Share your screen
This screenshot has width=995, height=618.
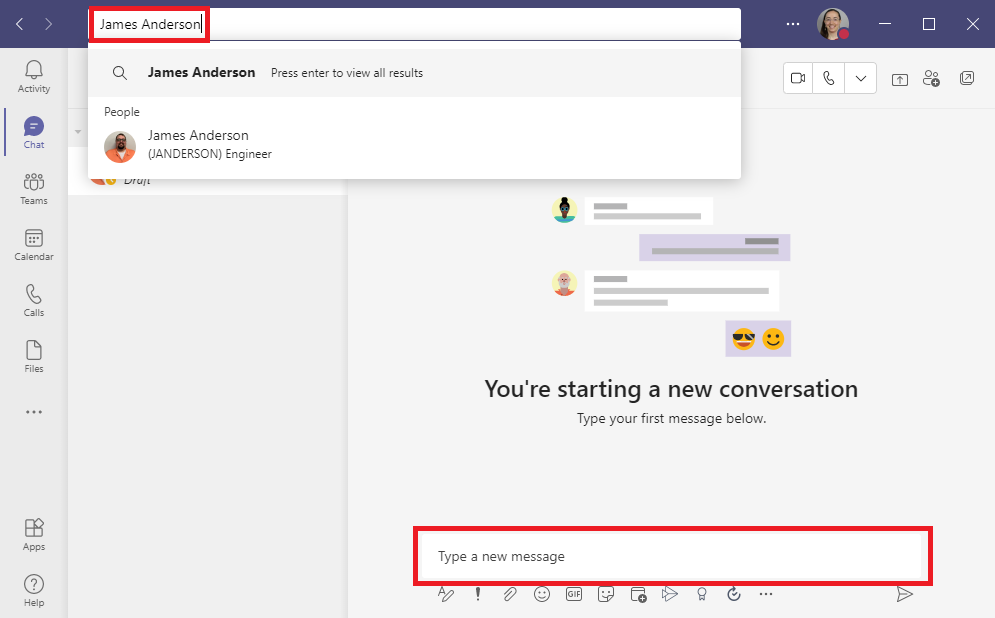pos(902,77)
